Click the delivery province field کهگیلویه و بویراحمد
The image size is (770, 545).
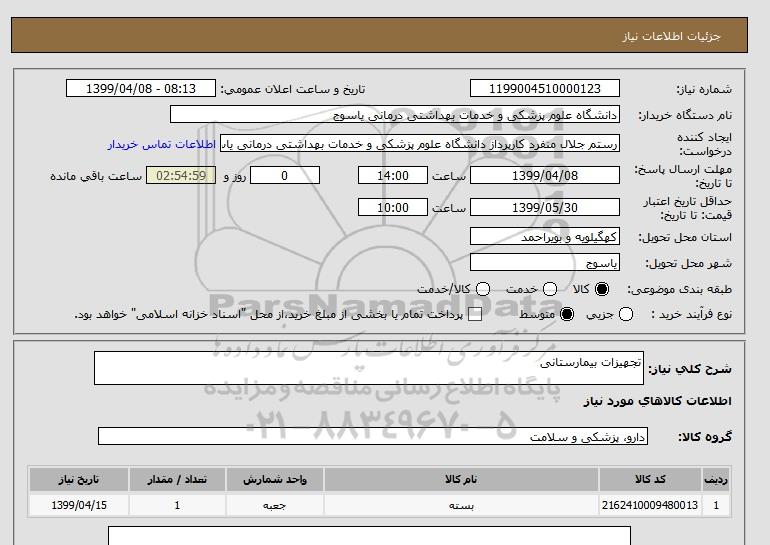545,237
